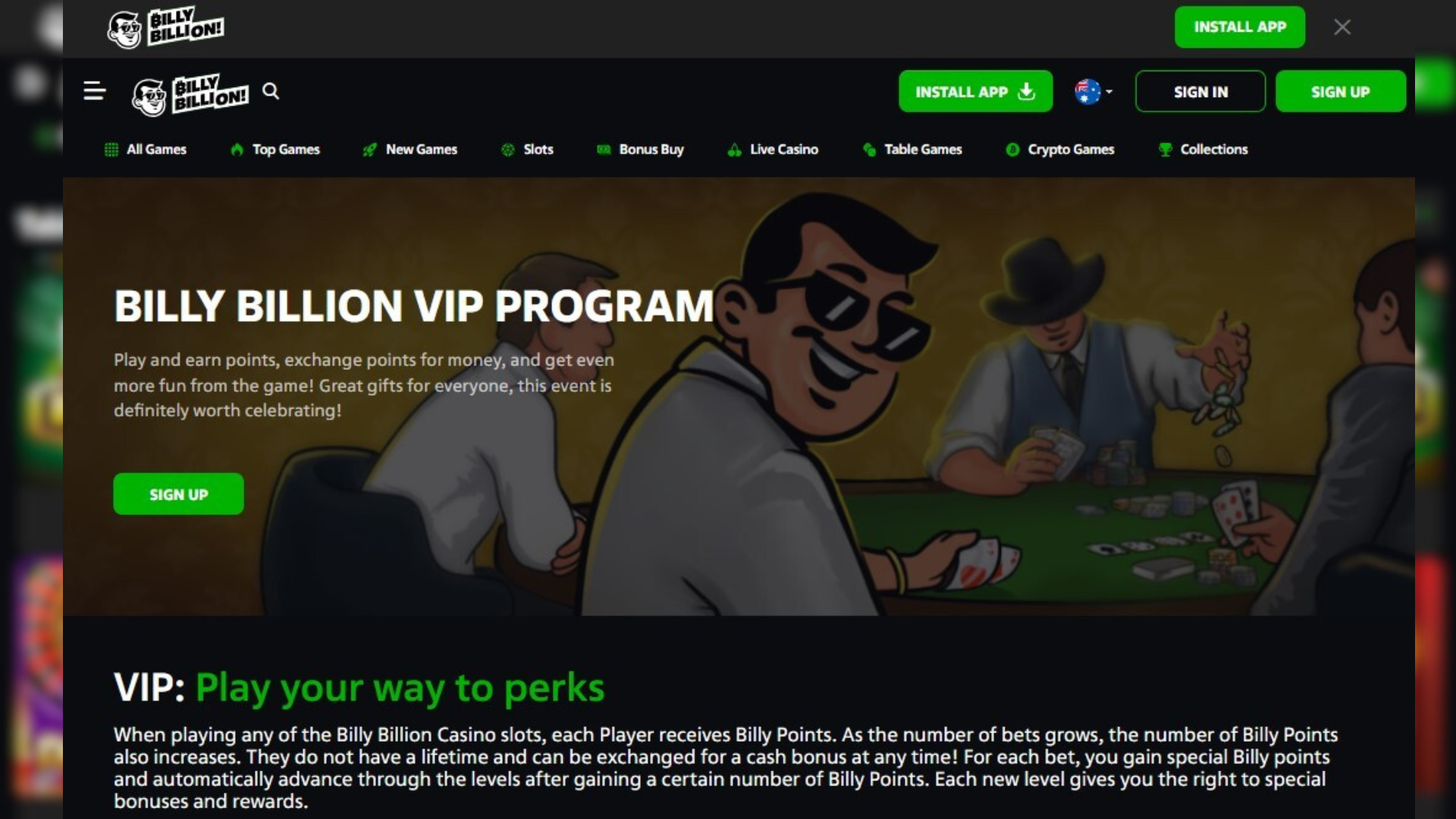
Task: Open the Bonus Buy category
Action: point(640,149)
